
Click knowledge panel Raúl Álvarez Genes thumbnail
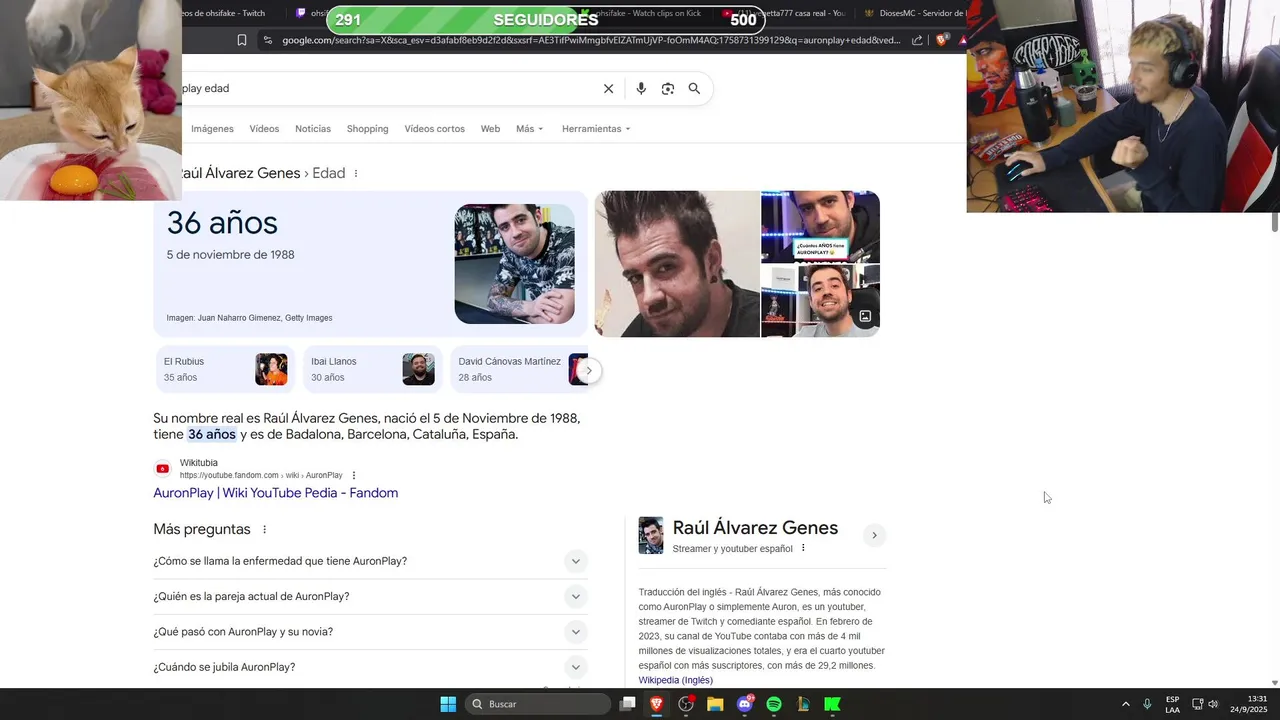(x=651, y=535)
